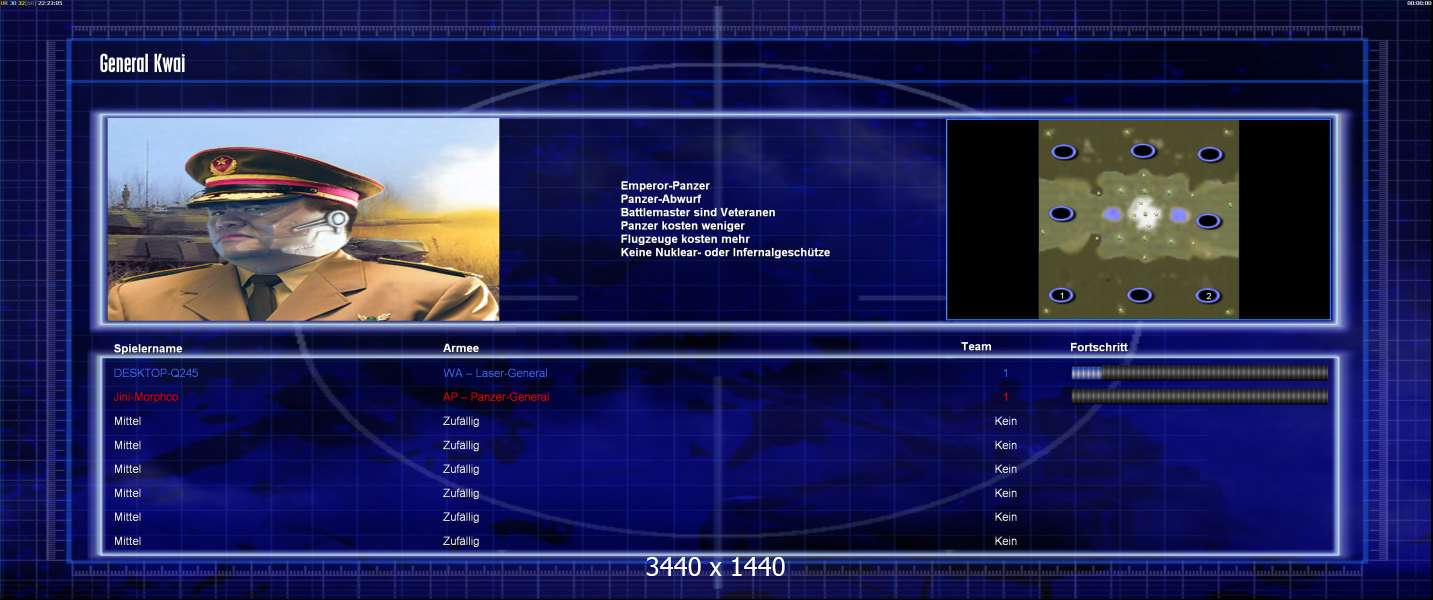
Task: Choose the empty bottom-center start position on minimap
Action: point(1140,294)
